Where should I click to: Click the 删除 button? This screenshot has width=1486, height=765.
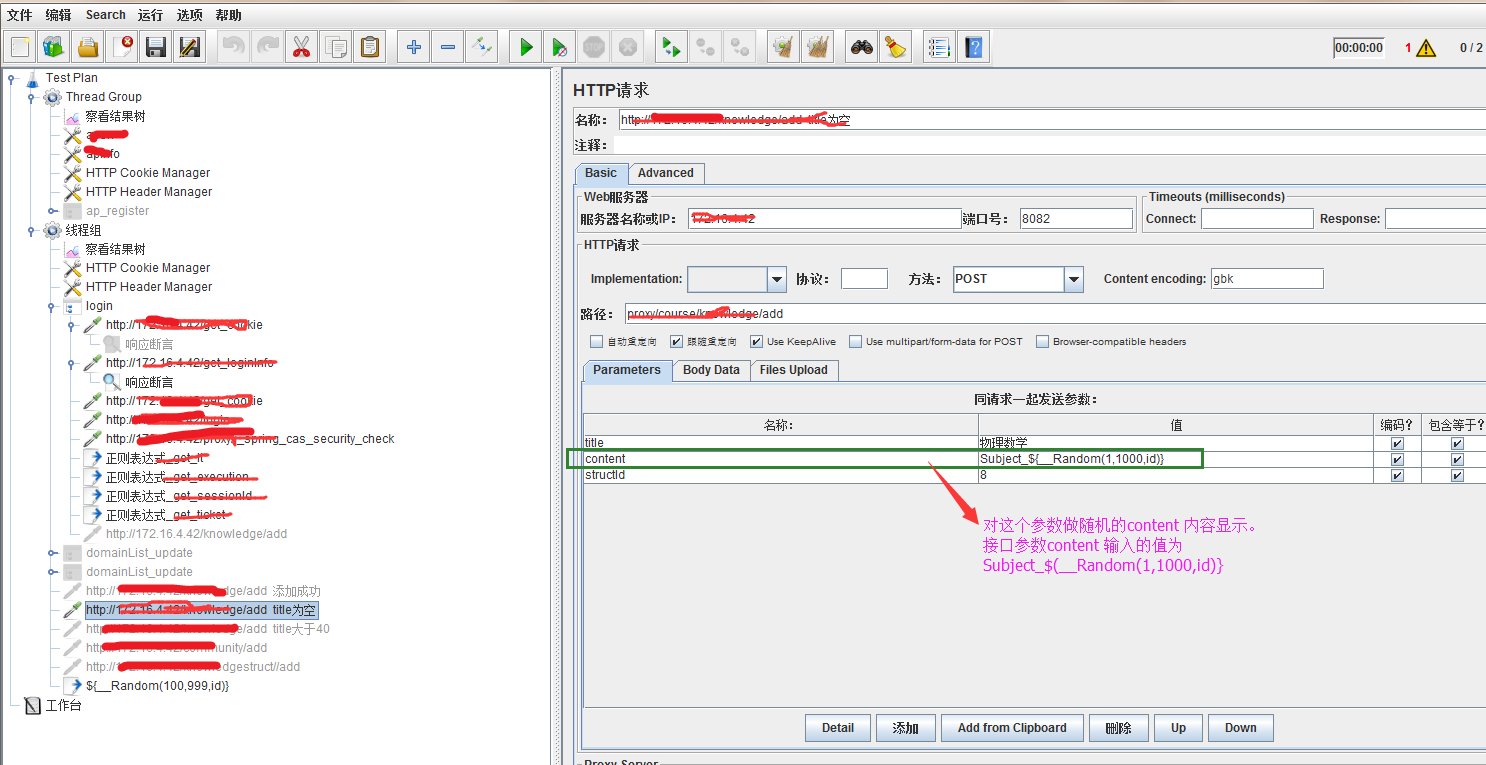click(1118, 728)
